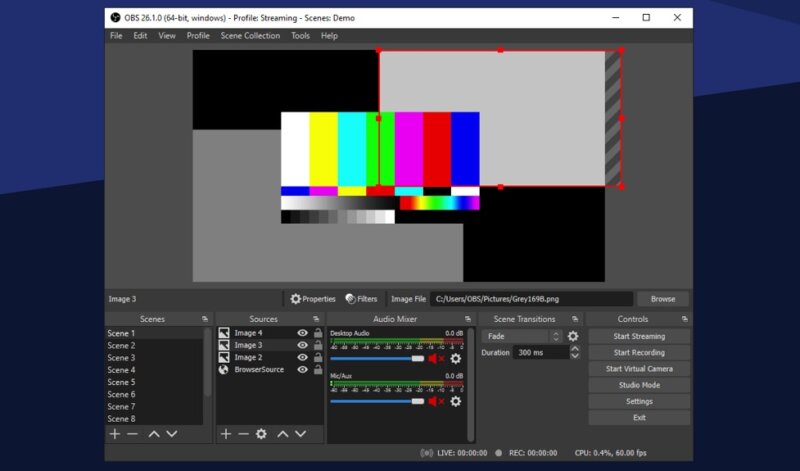Lock the BrowserSource source
The height and width of the screenshot is (471, 800).
pos(318,369)
